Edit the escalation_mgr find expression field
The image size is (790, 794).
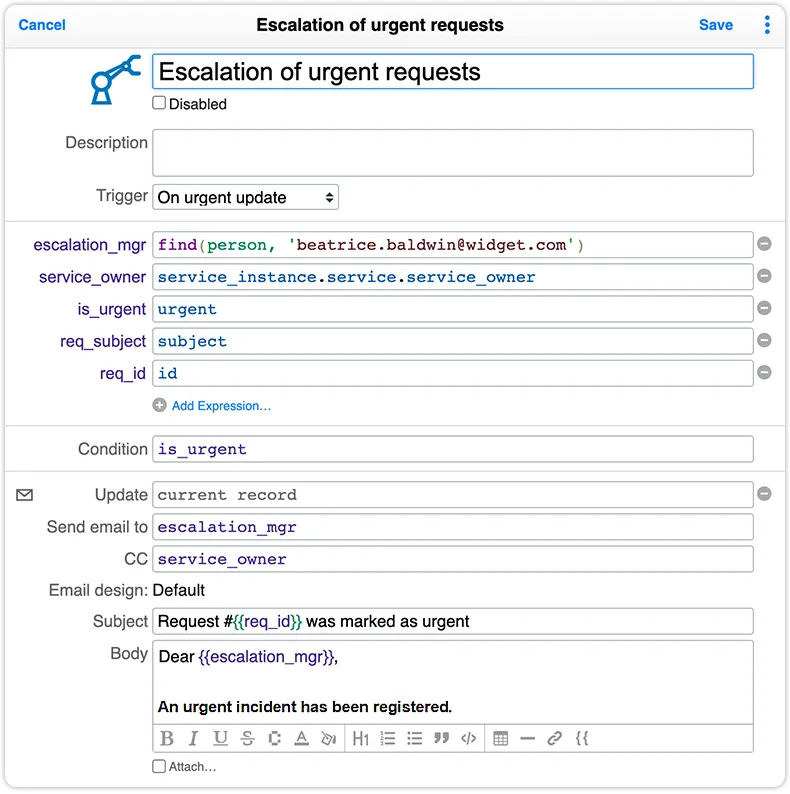tap(453, 245)
